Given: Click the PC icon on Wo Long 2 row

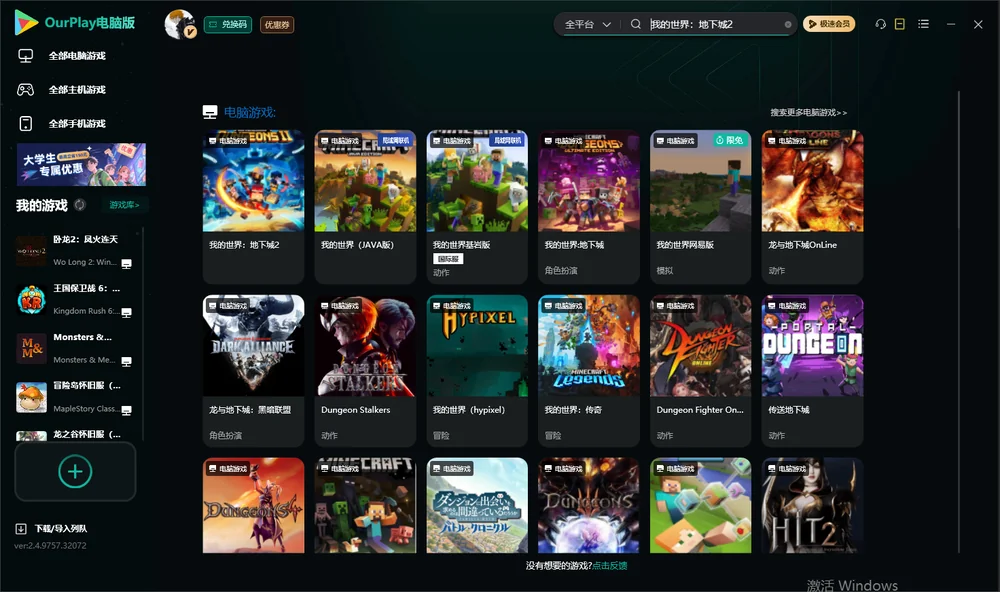Looking at the screenshot, I should (126, 263).
